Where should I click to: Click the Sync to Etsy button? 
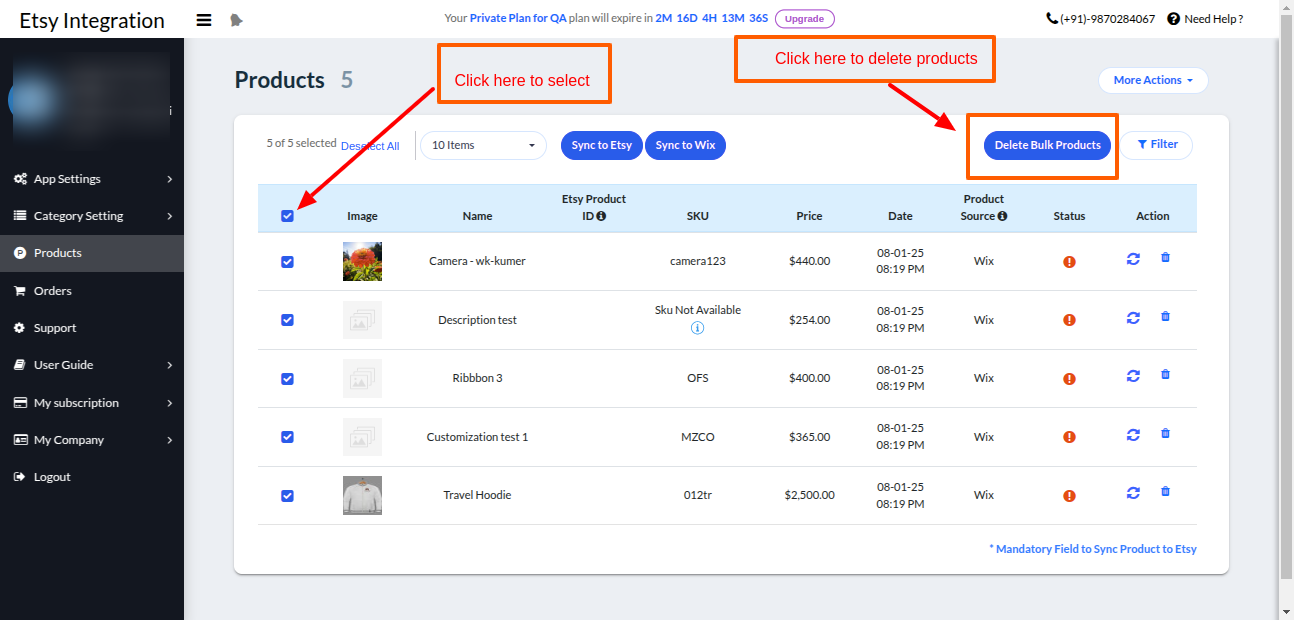pos(602,145)
